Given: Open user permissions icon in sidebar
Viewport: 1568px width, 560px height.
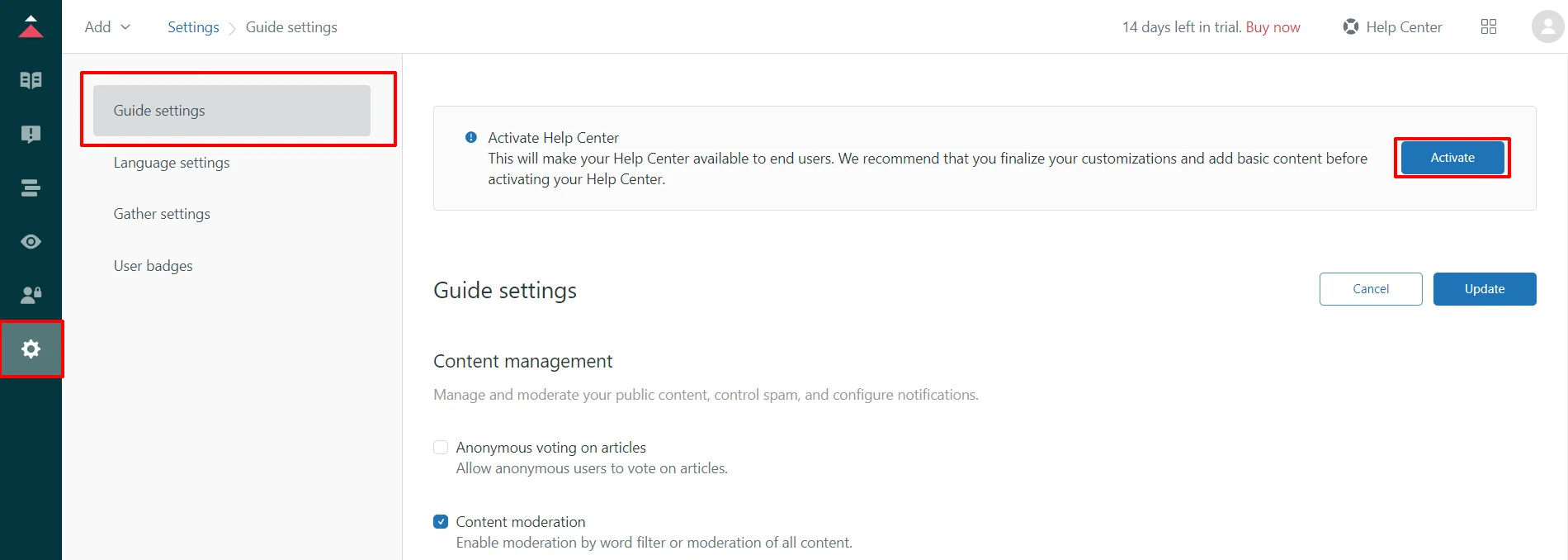Looking at the screenshot, I should 31,295.
